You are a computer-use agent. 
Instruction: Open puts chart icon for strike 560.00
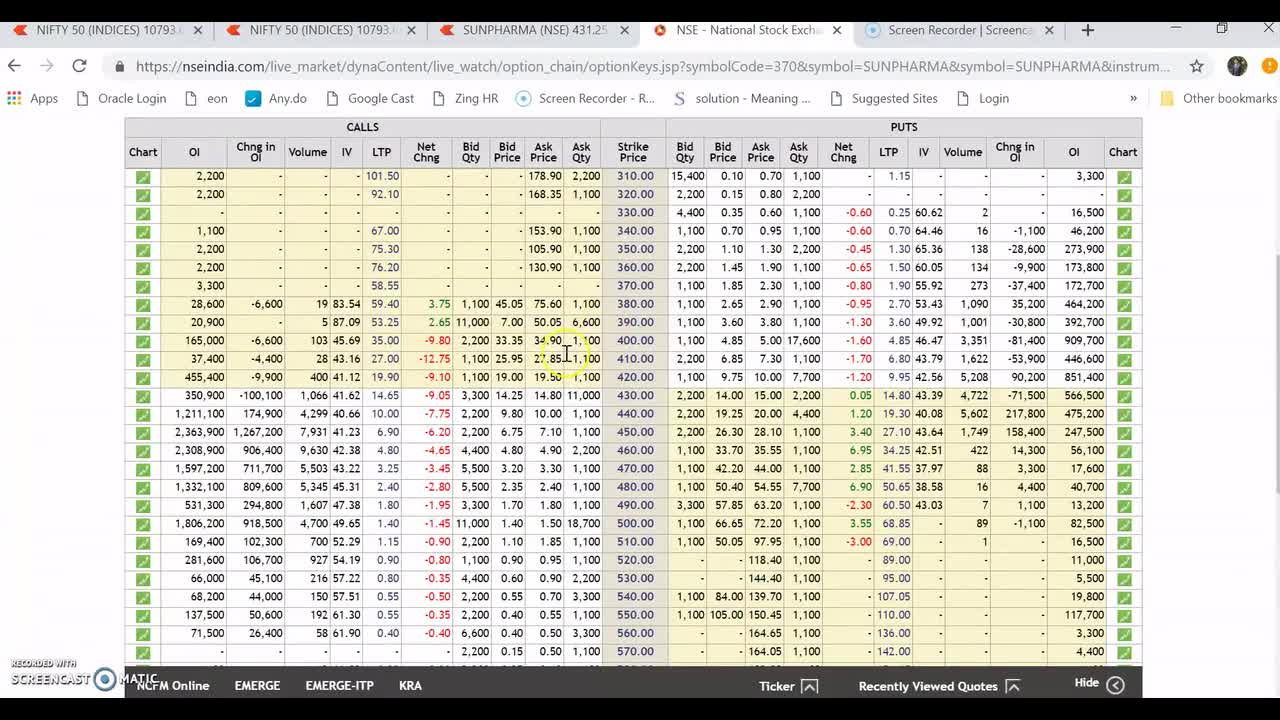tap(1124, 634)
